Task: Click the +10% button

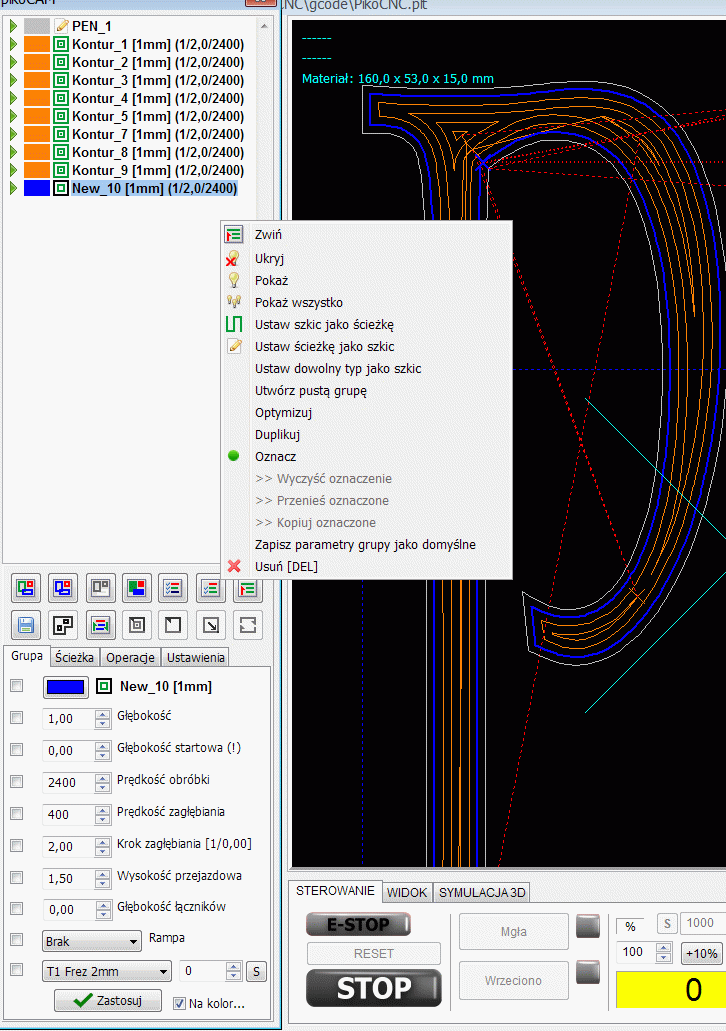Action: pos(702,953)
